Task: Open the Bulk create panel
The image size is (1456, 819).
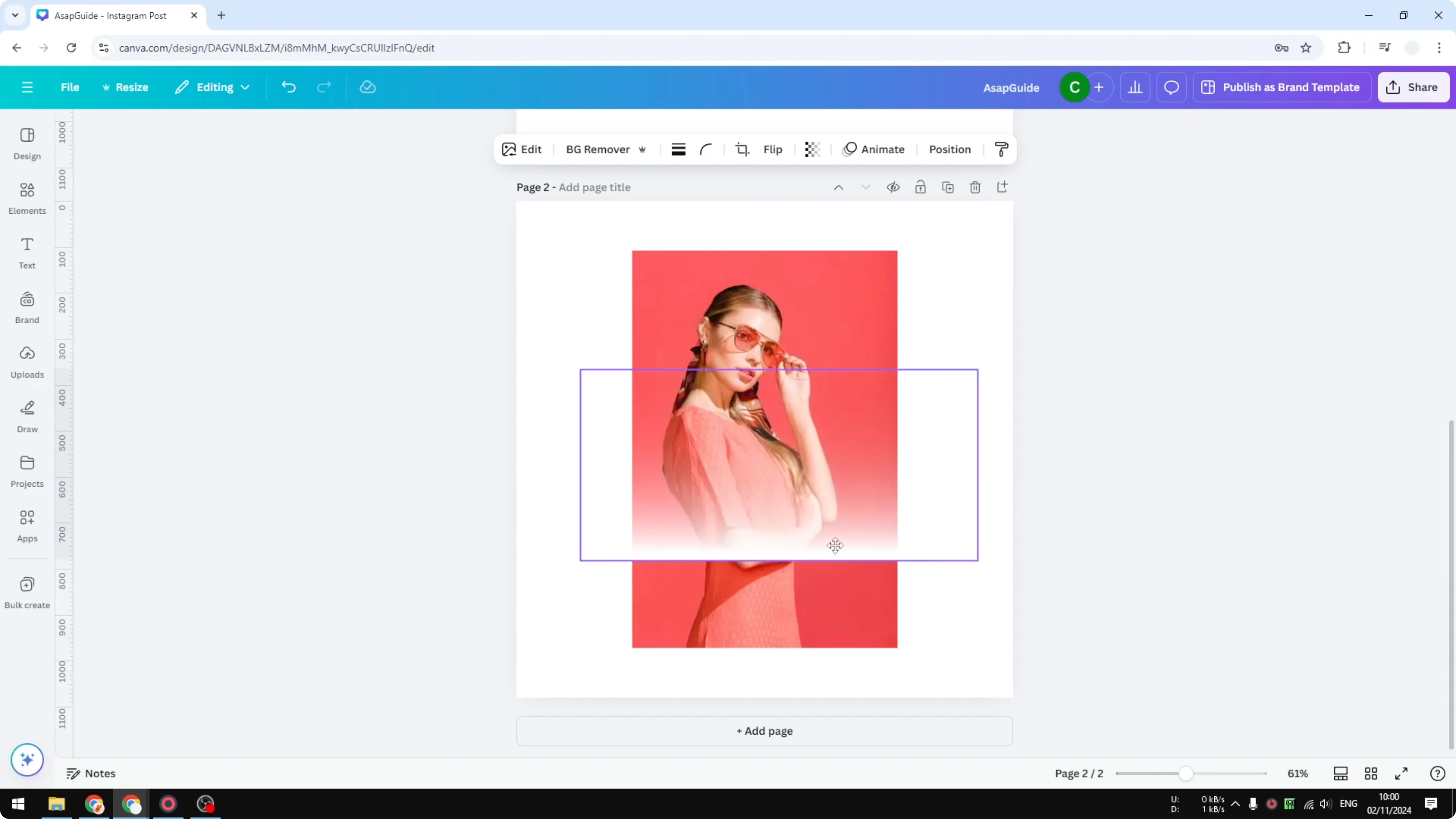Action: click(27, 592)
